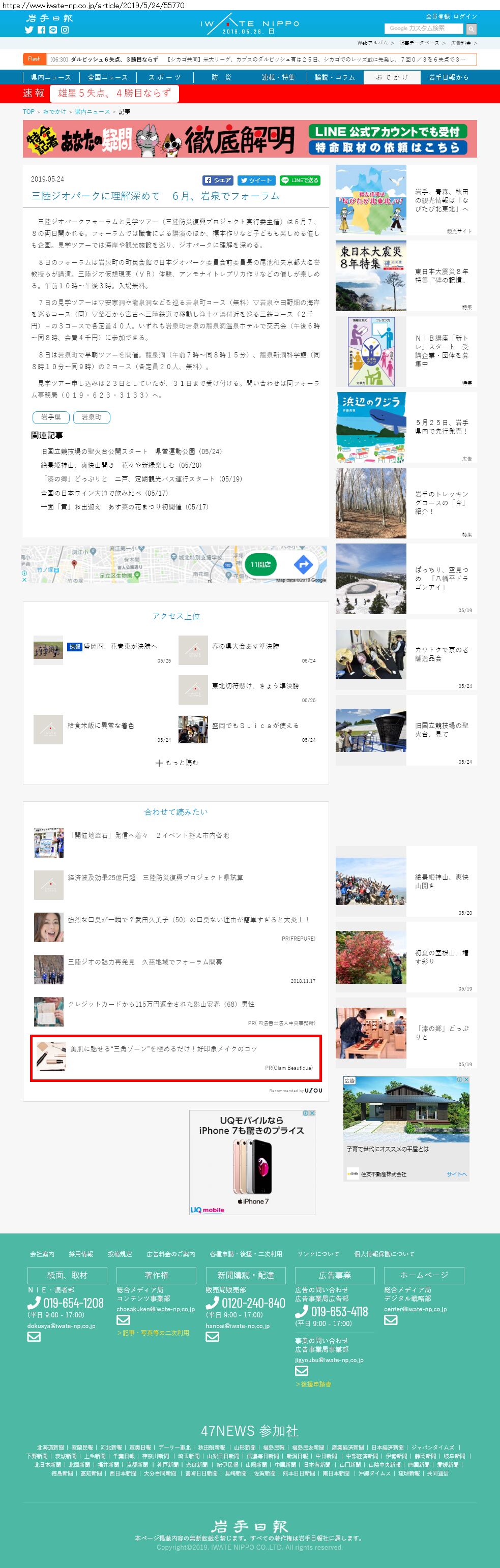The height and width of the screenshot is (1568, 500).
Task: Click footer 採用情報 link
Action: [81, 1254]
